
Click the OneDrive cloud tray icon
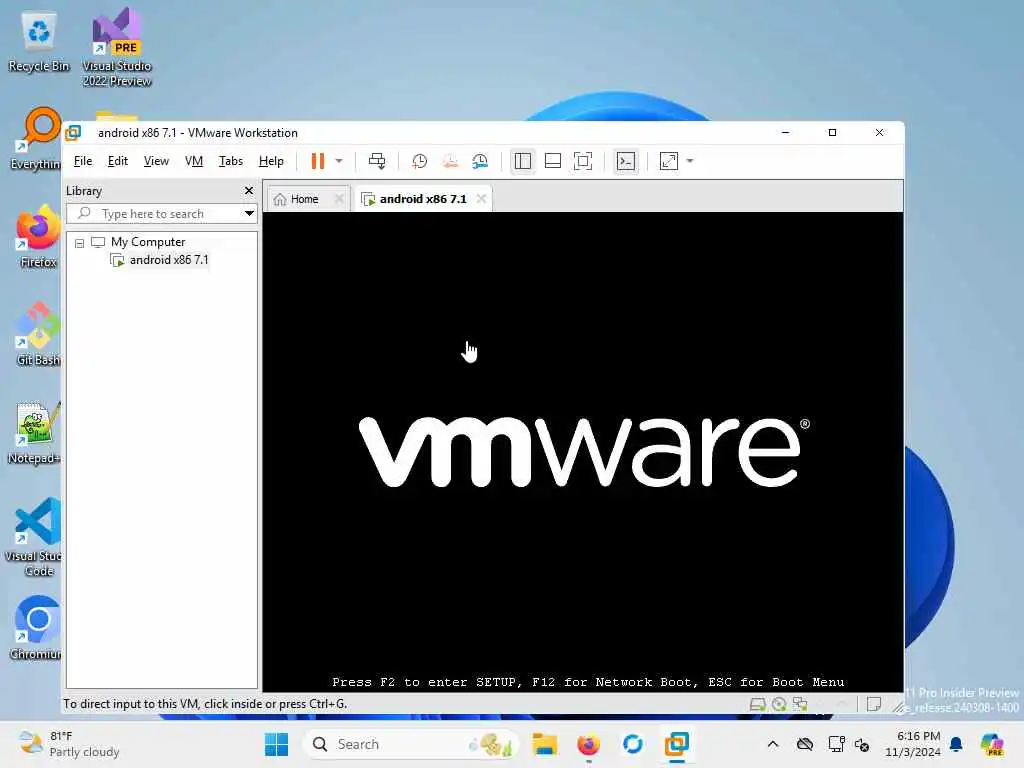click(x=805, y=744)
